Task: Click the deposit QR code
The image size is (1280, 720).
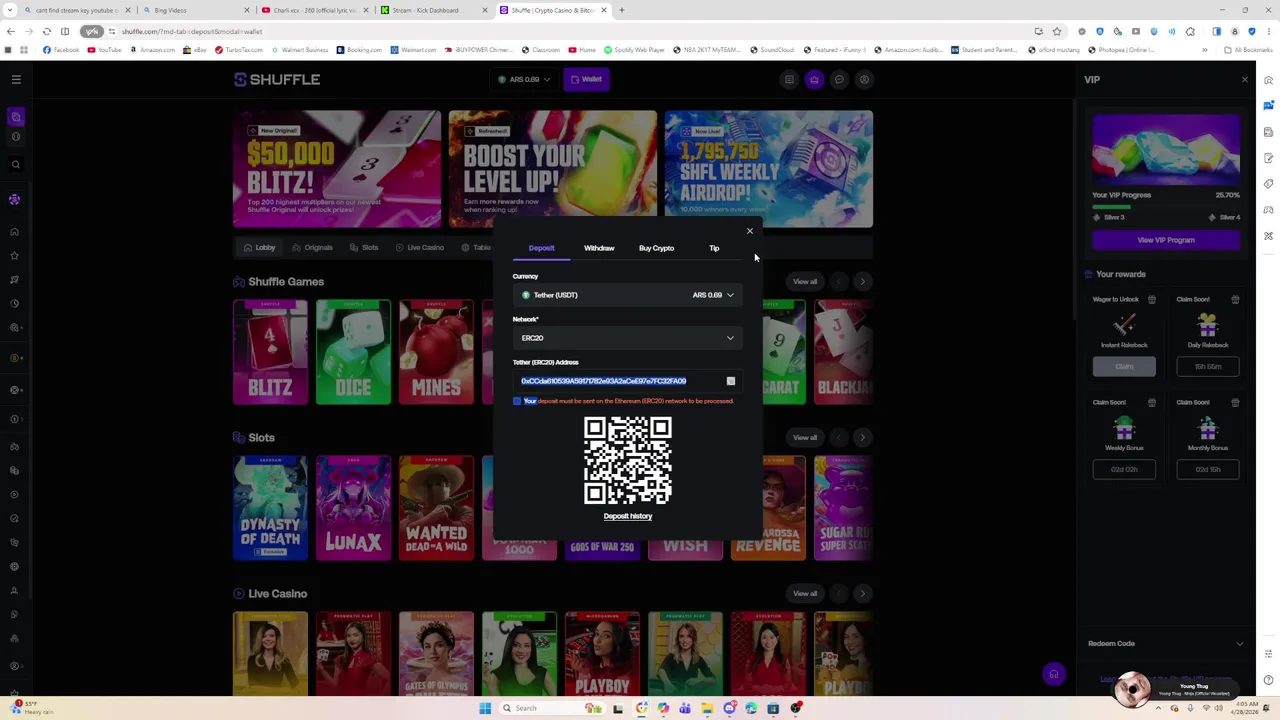Action: coord(627,461)
